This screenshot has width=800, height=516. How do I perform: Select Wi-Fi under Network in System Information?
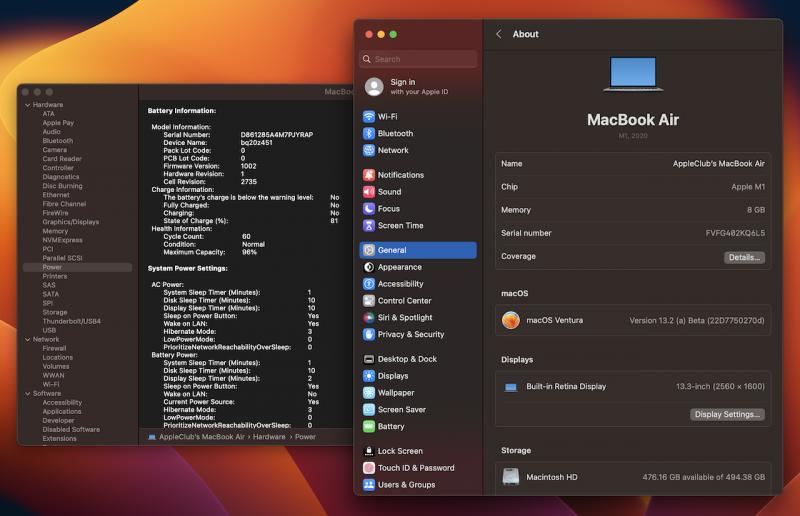[x=51, y=384]
